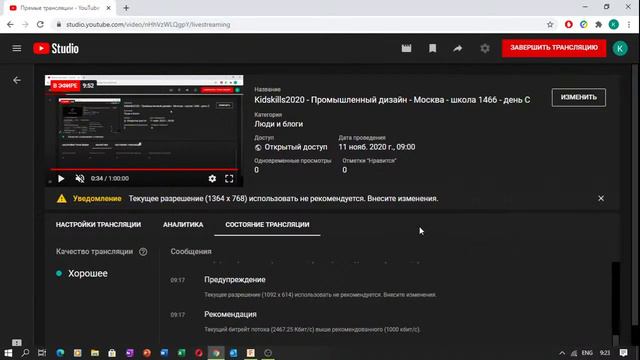
Task: Click the bookmark highlight icon in header
Action: tap(432, 49)
